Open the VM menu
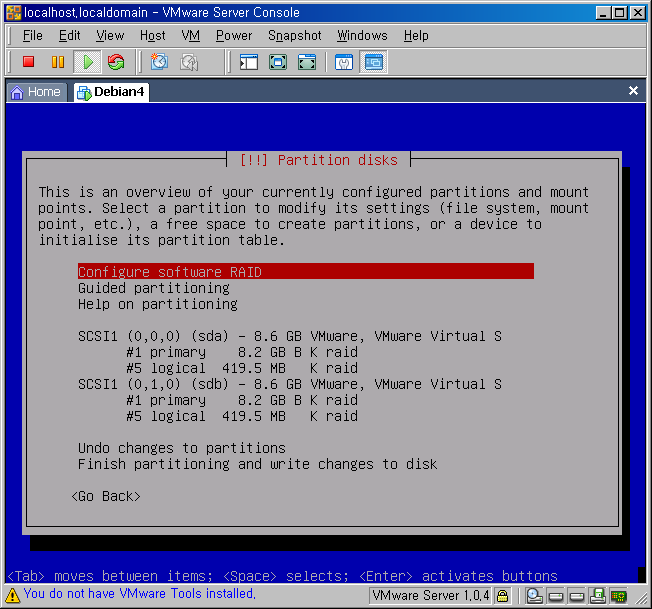 [x=190, y=35]
